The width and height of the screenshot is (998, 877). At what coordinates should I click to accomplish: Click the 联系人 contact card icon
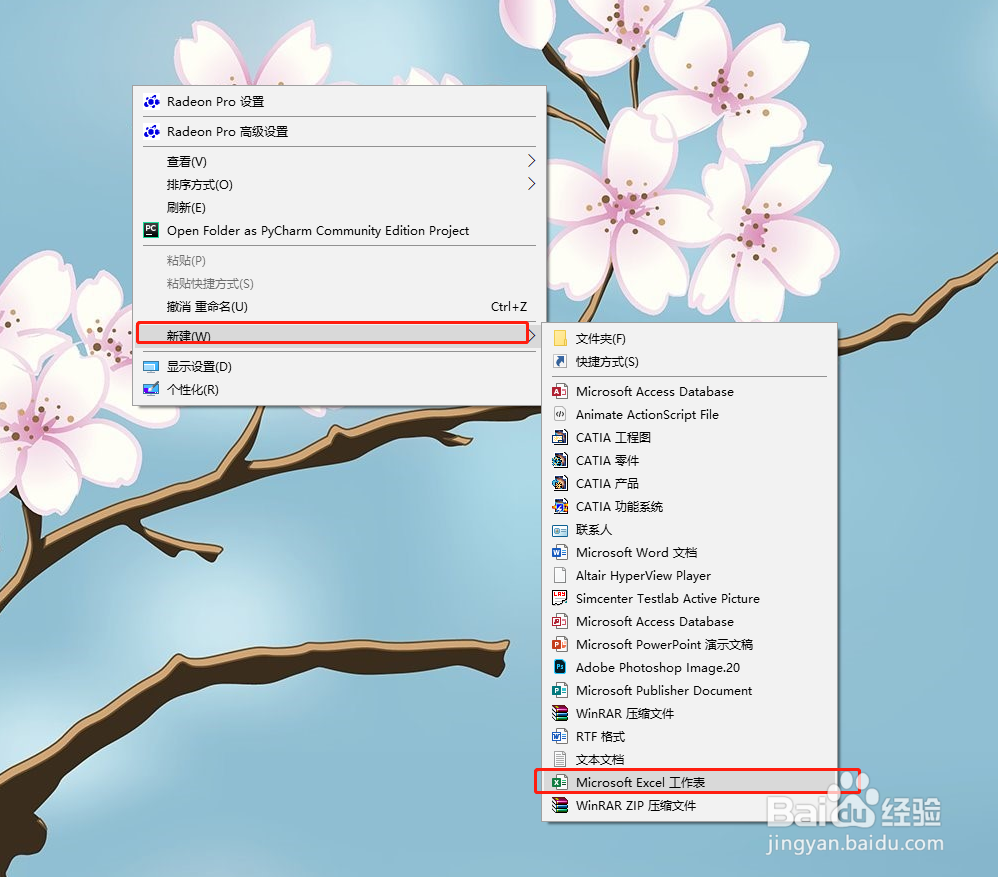coord(560,530)
